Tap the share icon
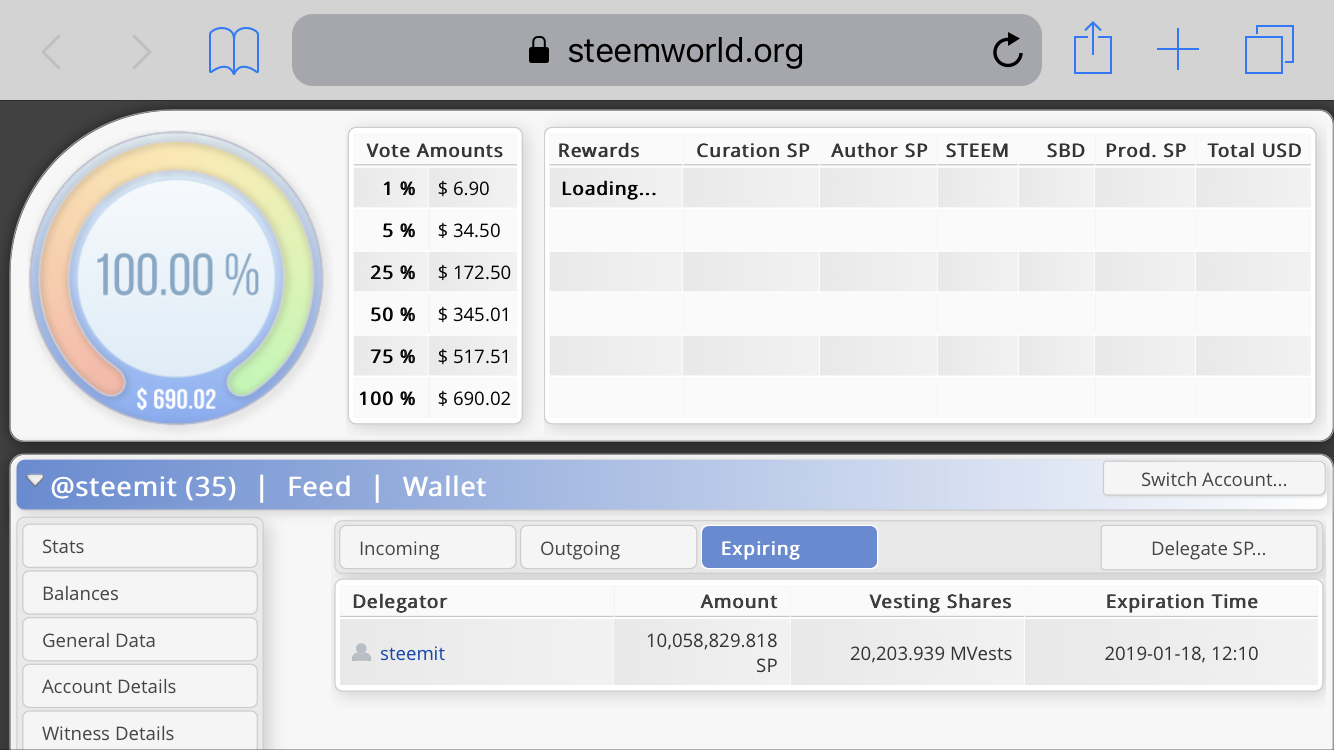This screenshot has width=1334, height=750. tap(1093, 49)
